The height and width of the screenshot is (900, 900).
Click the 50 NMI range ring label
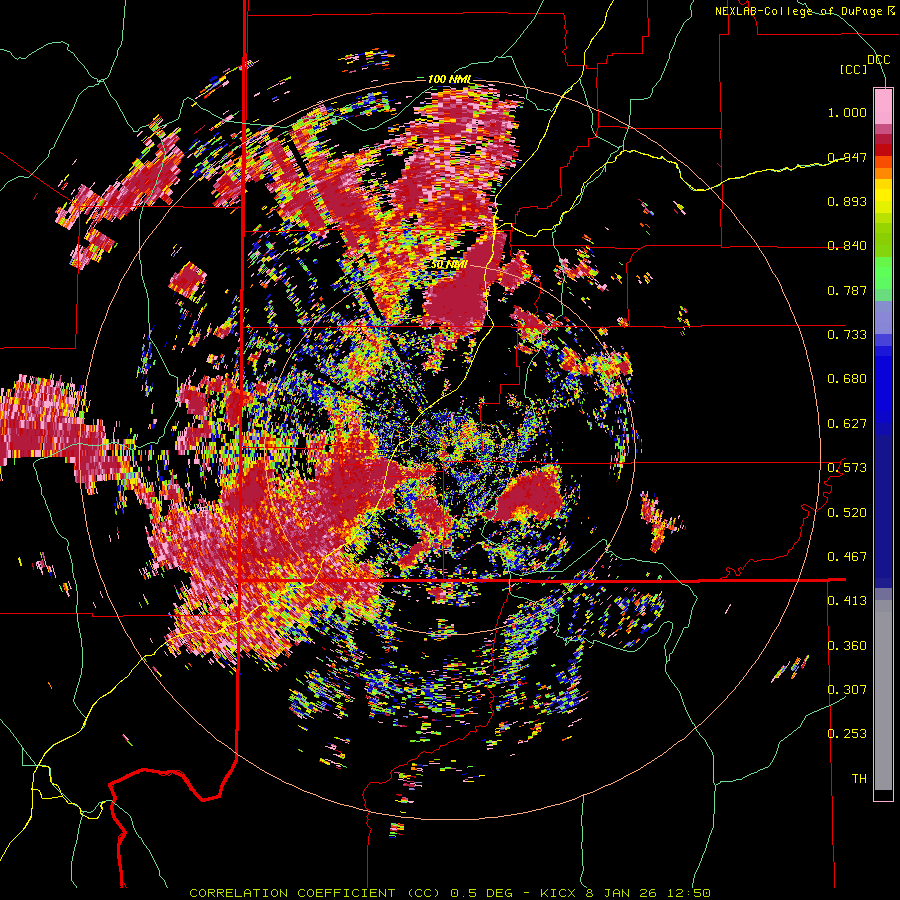(x=449, y=265)
